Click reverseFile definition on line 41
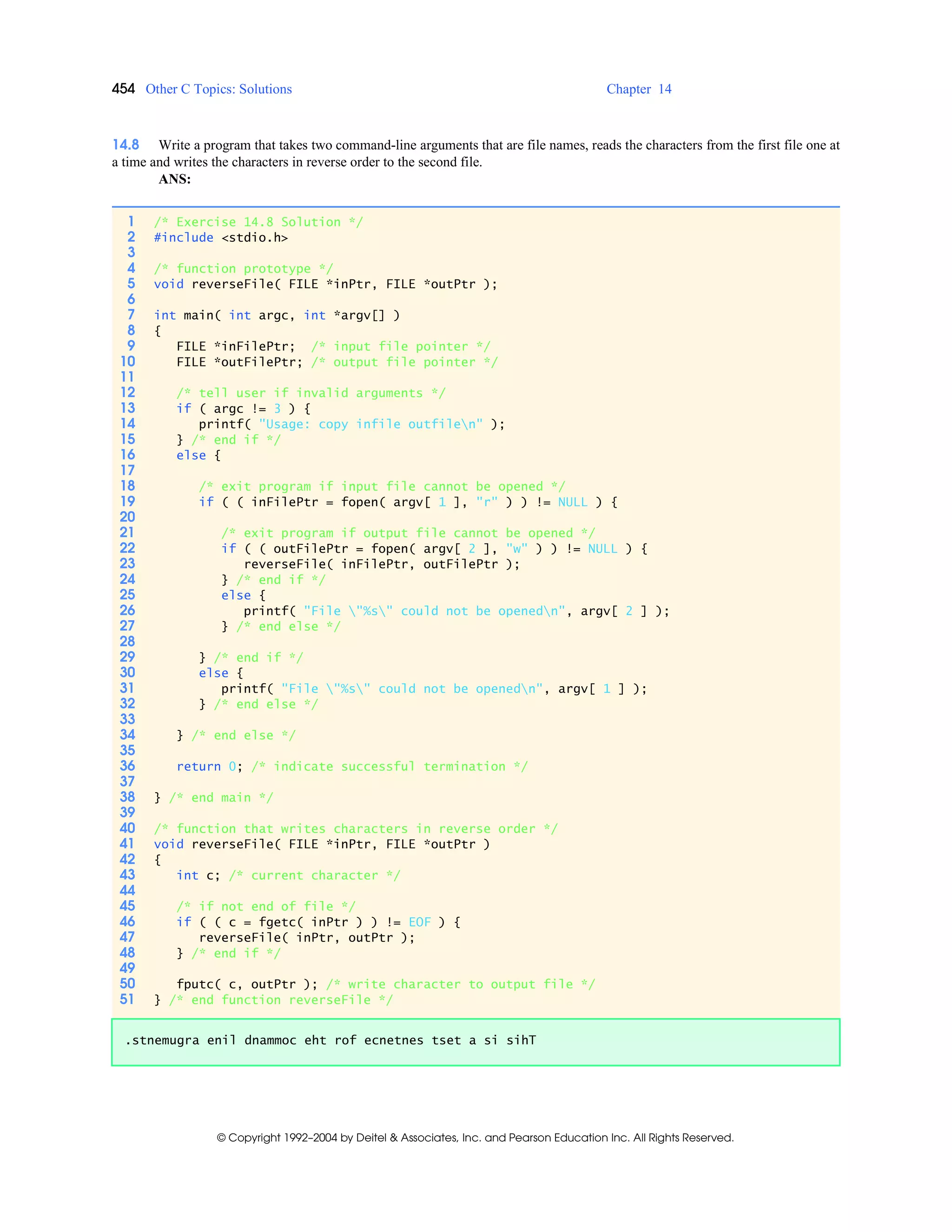952x1232 pixels. coord(322,844)
